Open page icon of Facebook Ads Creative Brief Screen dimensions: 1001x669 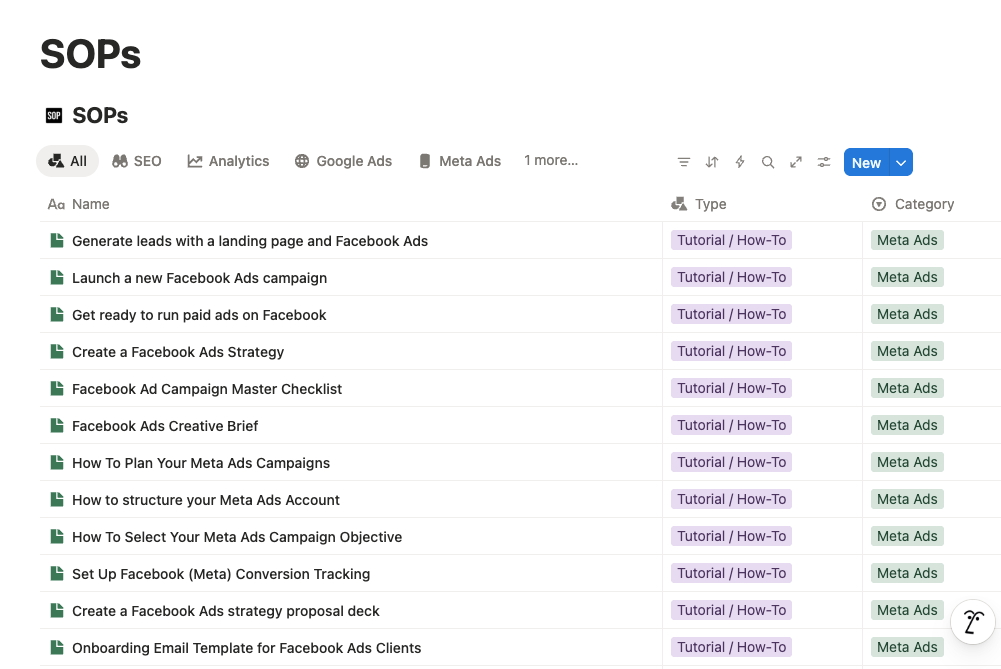pyautogui.click(x=57, y=426)
